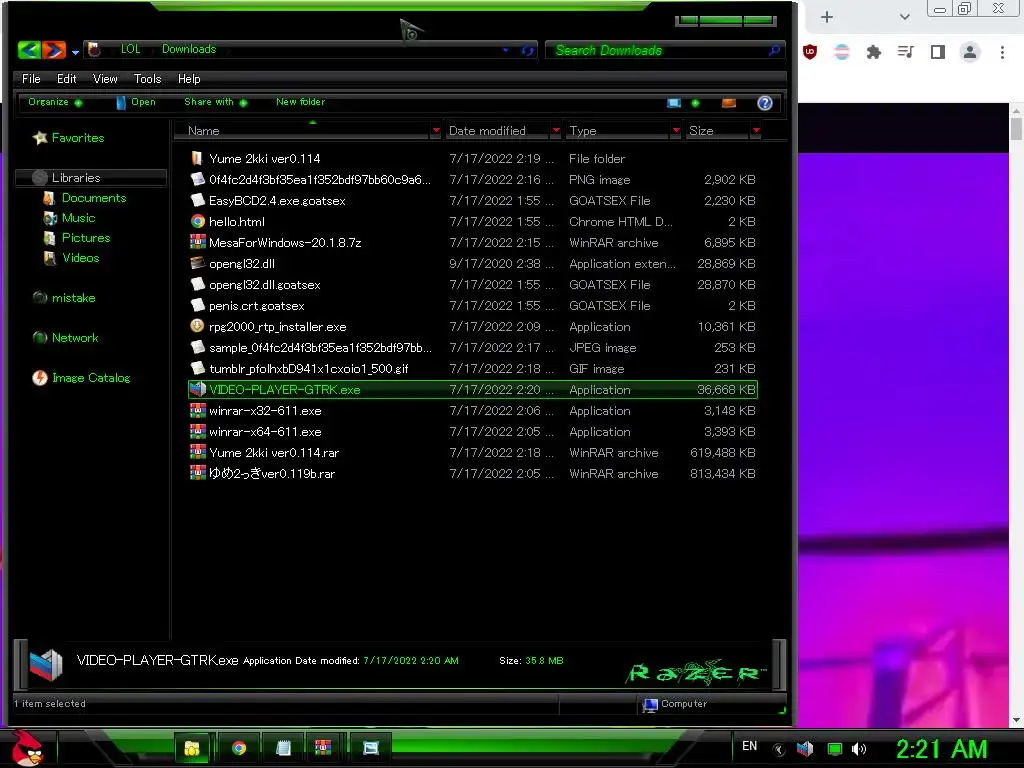Open the Music library
The height and width of the screenshot is (768, 1024).
click(x=69, y=218)
